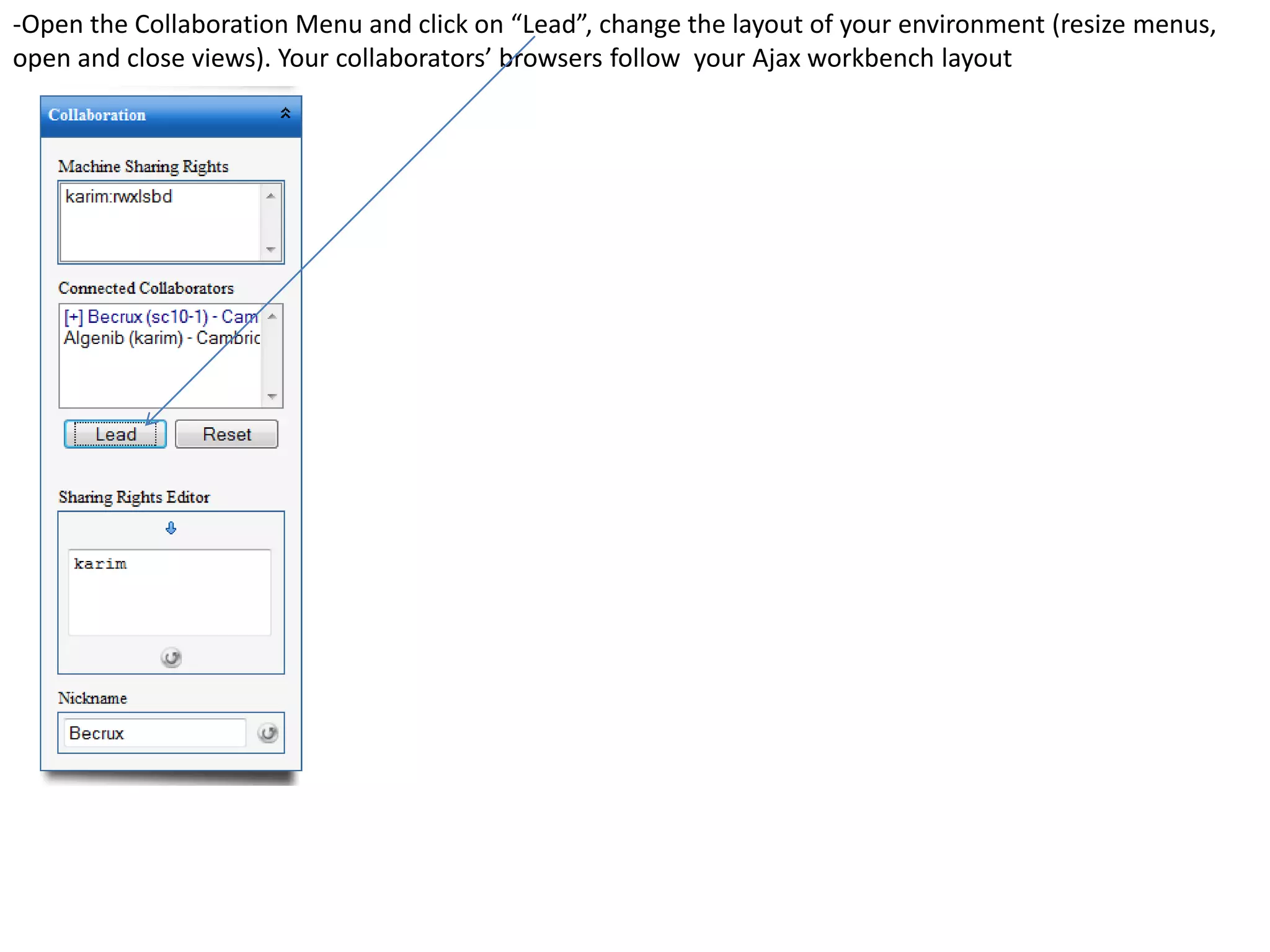Focus the karim text area in editor
This screenshot has height=952, width=1270.
(169, 592)
